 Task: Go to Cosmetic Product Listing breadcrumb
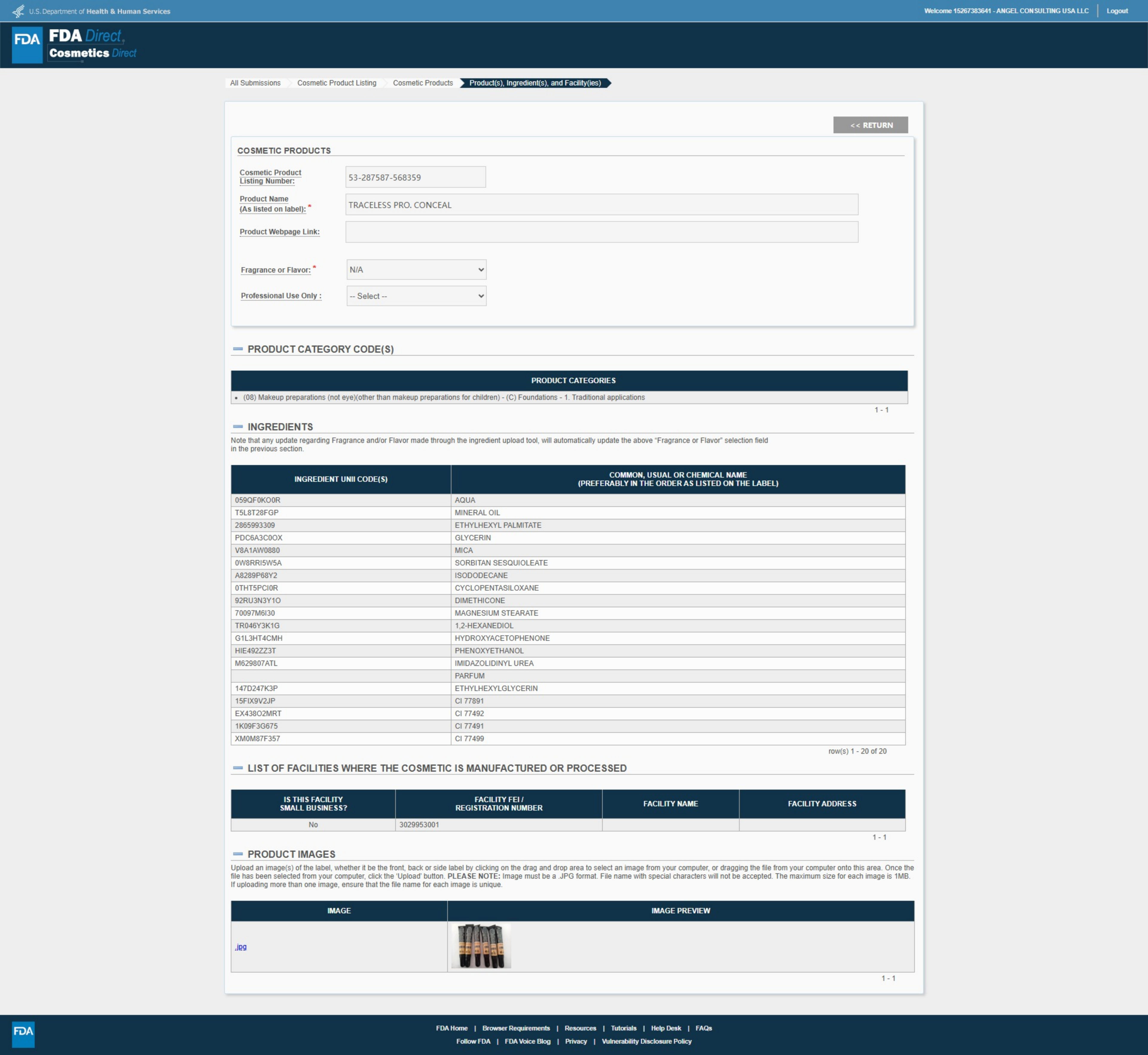coord(336,83)
